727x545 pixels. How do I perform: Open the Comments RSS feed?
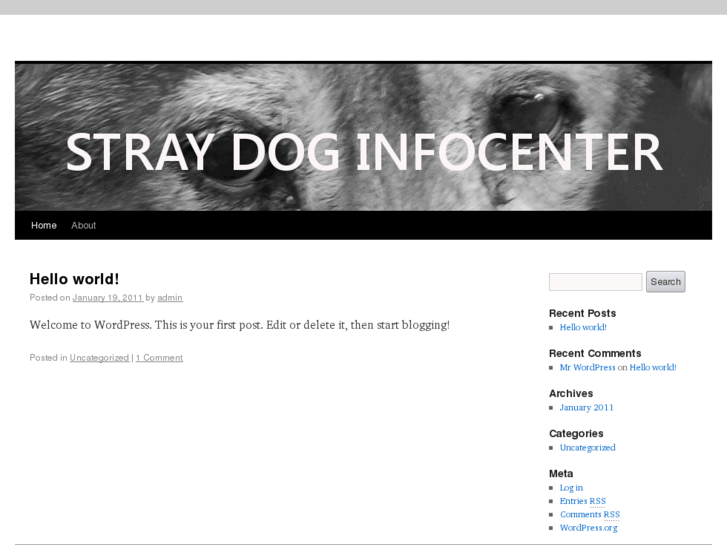(x=590, y=514)
